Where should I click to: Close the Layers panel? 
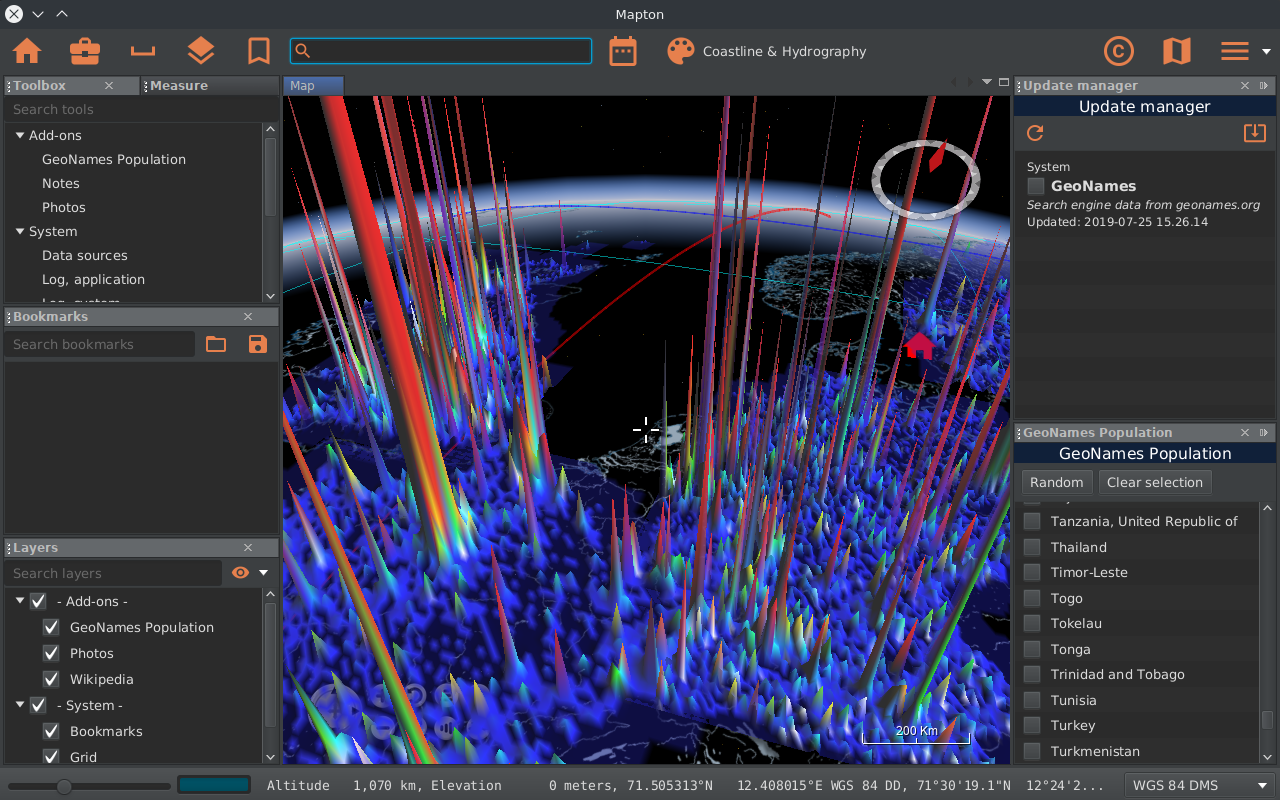pos(248,548)
